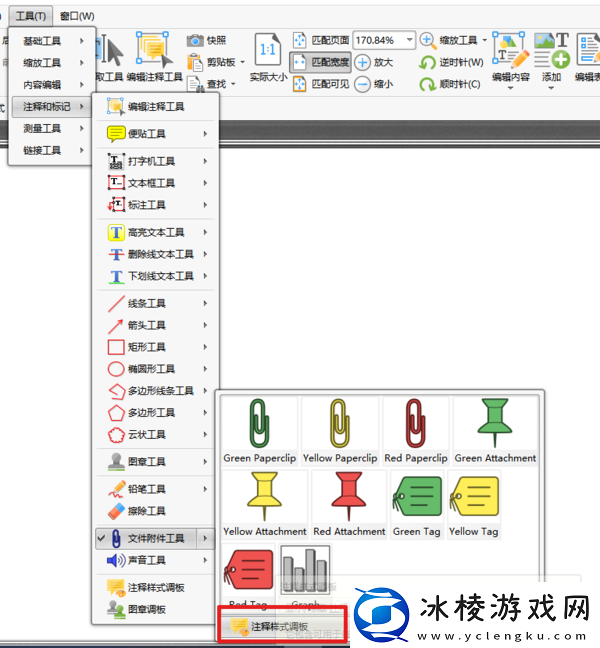
Task: Choose the 箭头工具 menu item
Action: click(x=155, y=325)
